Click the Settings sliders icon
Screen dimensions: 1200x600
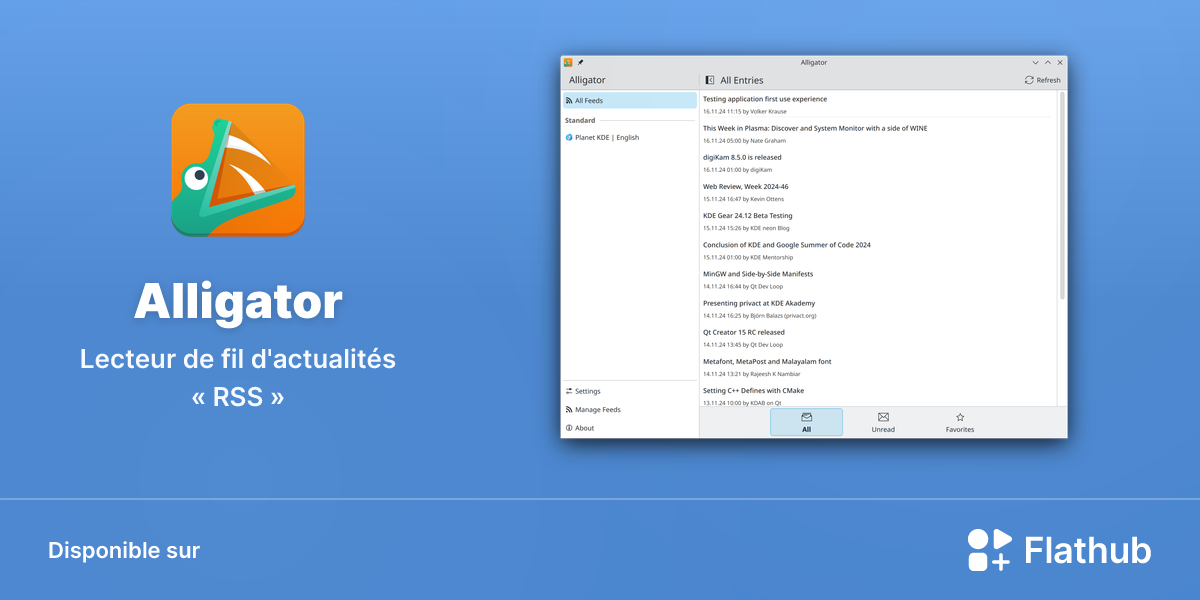pos(569,391)
